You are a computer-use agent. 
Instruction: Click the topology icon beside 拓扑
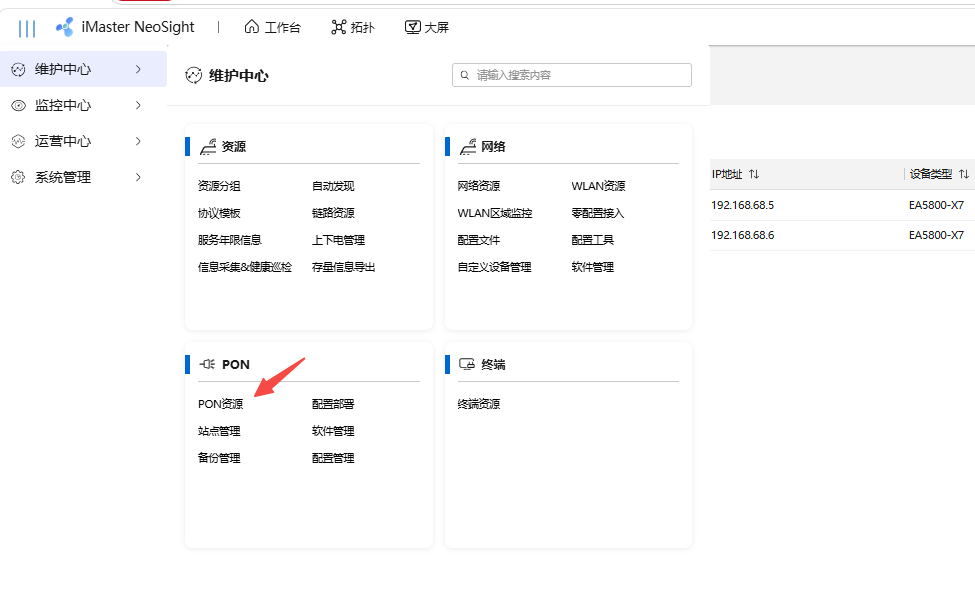pyautogui.click(x=338, y=27)
